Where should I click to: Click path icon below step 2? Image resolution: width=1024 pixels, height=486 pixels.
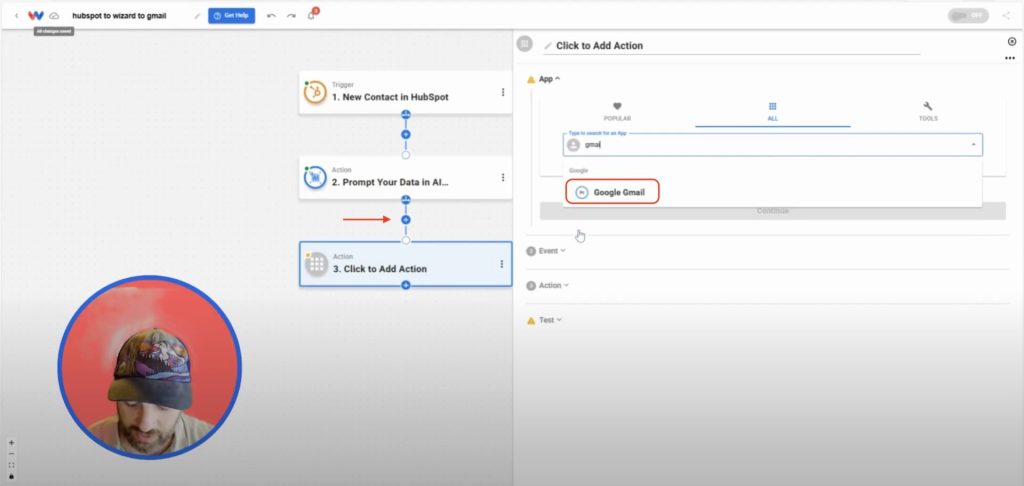pos(406,200)
